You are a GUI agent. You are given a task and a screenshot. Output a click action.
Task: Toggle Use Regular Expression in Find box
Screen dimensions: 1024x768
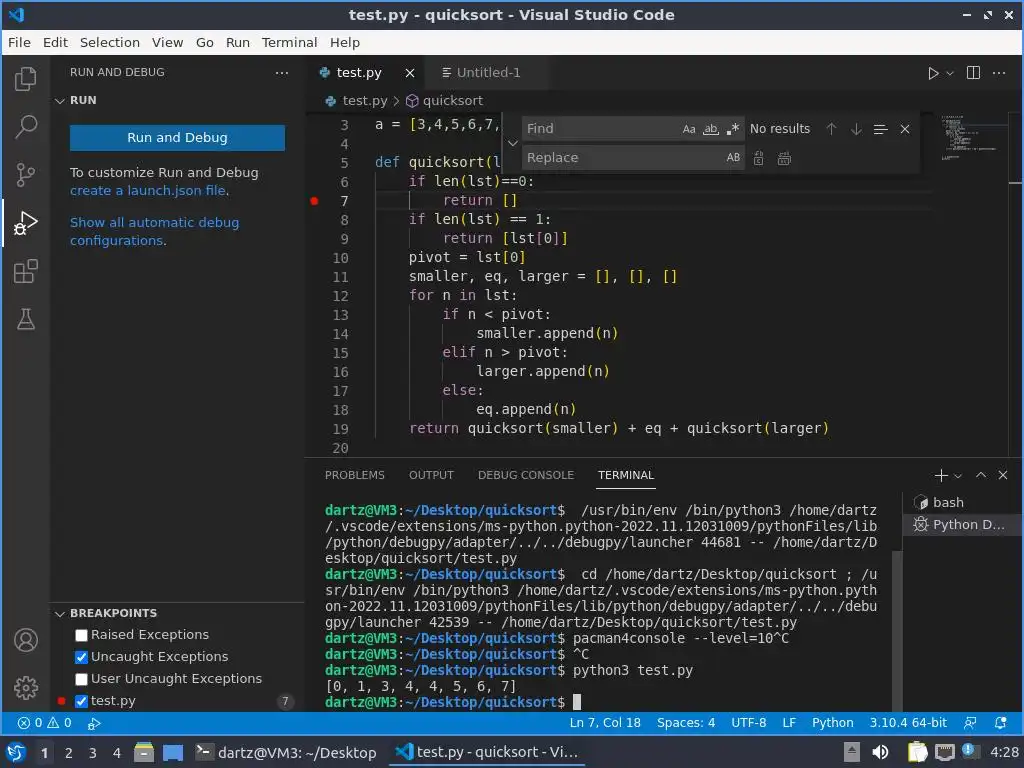pos(733,129)
